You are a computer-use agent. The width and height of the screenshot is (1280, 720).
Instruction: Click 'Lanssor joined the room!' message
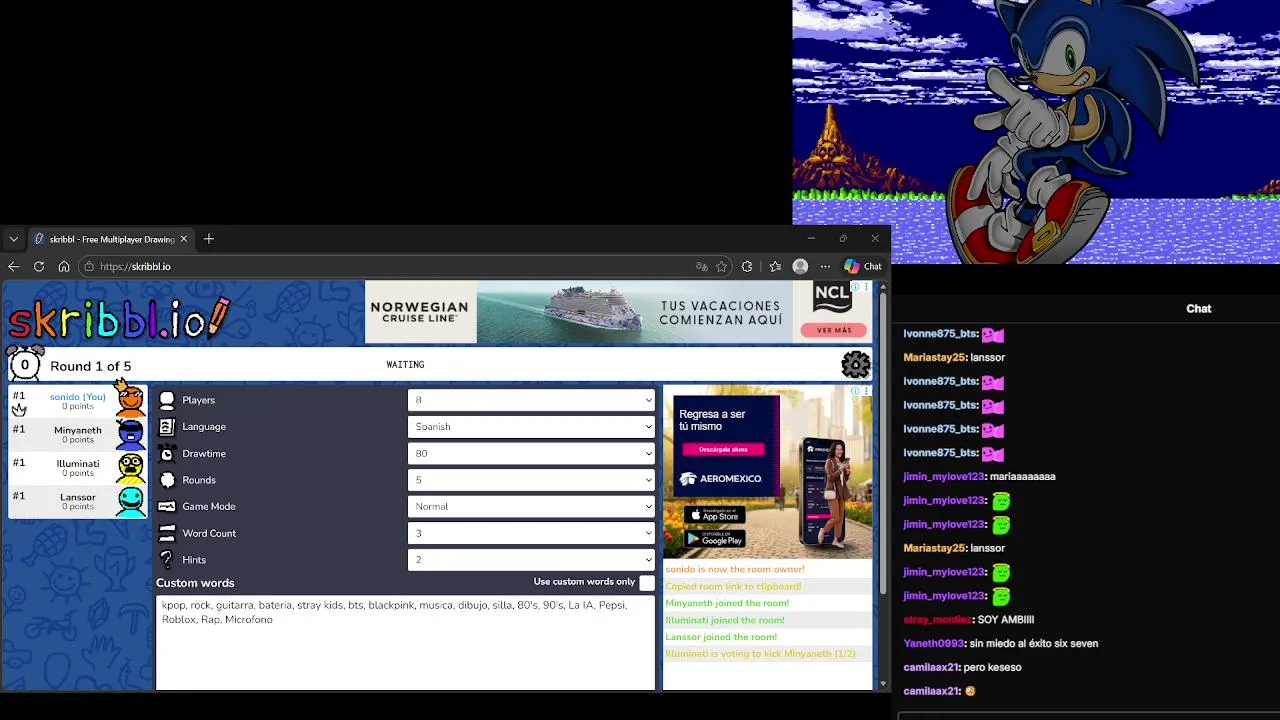(721, 637)
